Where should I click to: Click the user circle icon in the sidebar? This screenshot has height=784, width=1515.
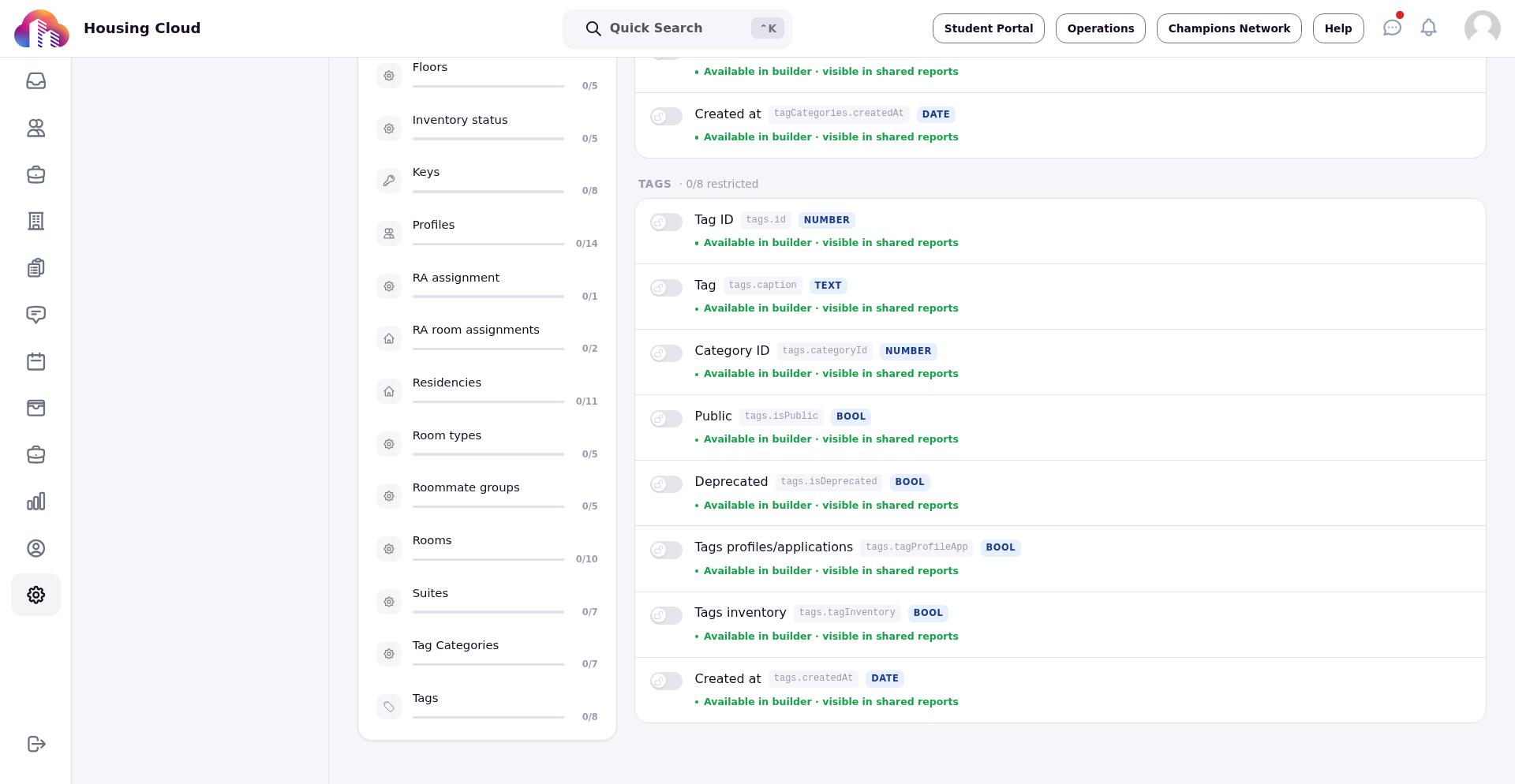point(36,548)
